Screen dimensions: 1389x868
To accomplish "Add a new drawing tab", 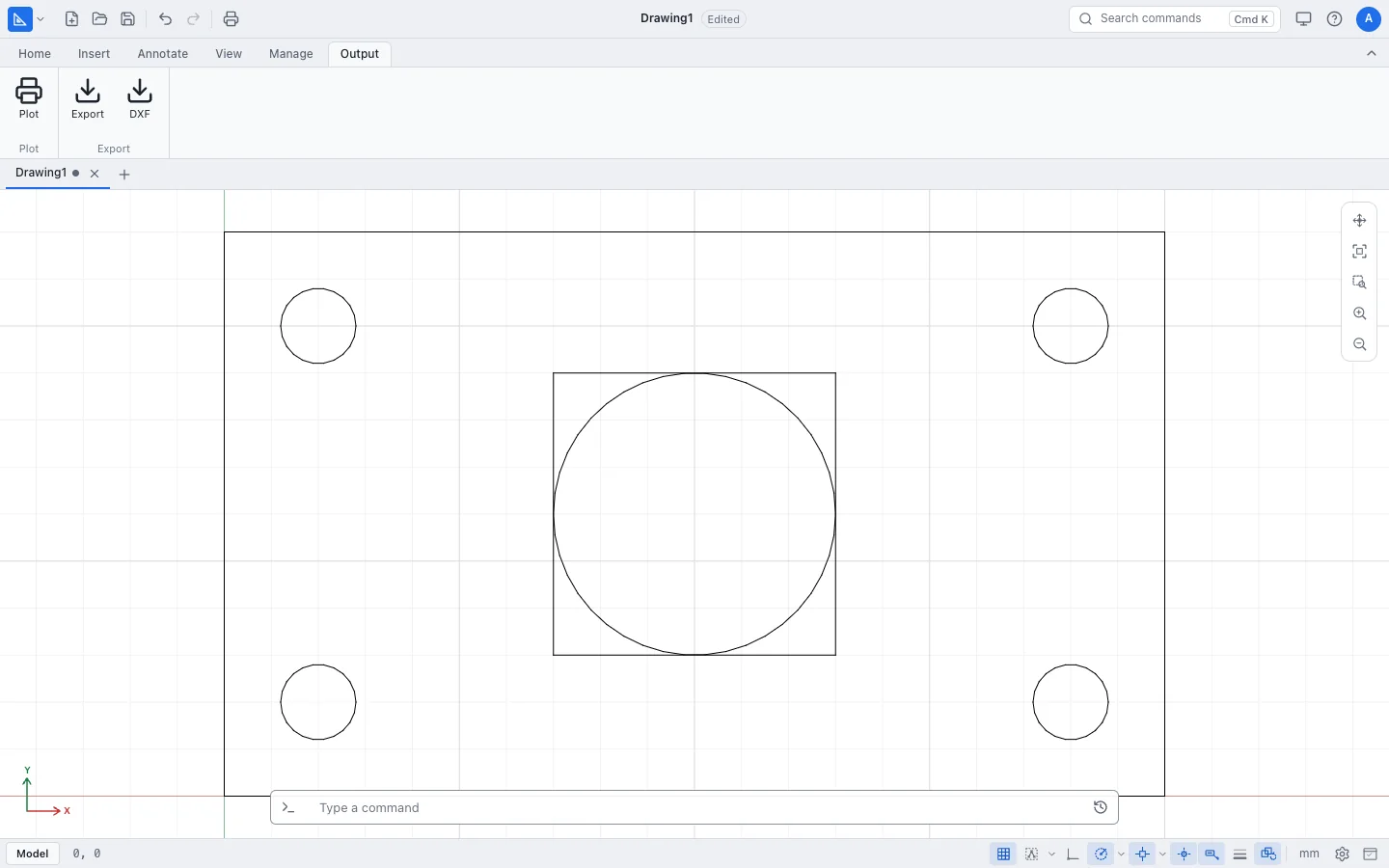I will pos(124,175).
